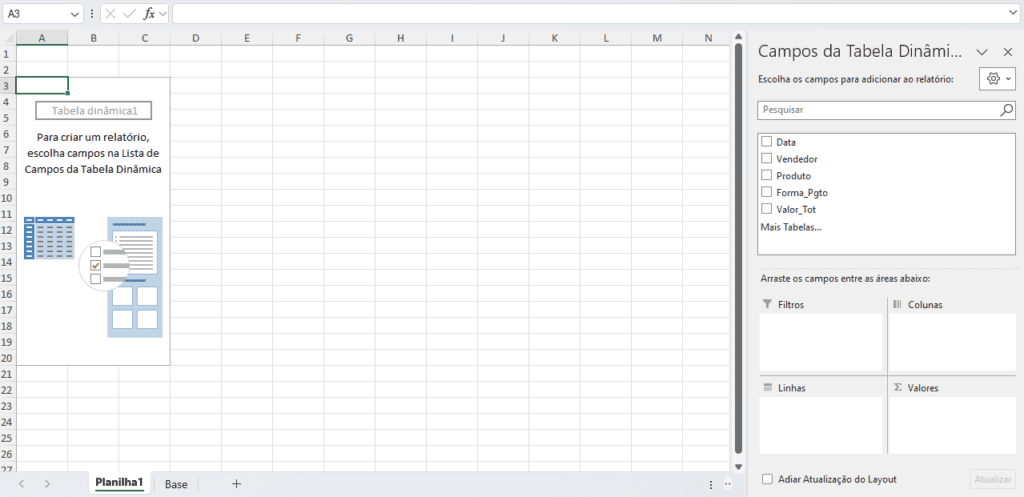Click the Pesquisar search field

(x=879, y=110)
